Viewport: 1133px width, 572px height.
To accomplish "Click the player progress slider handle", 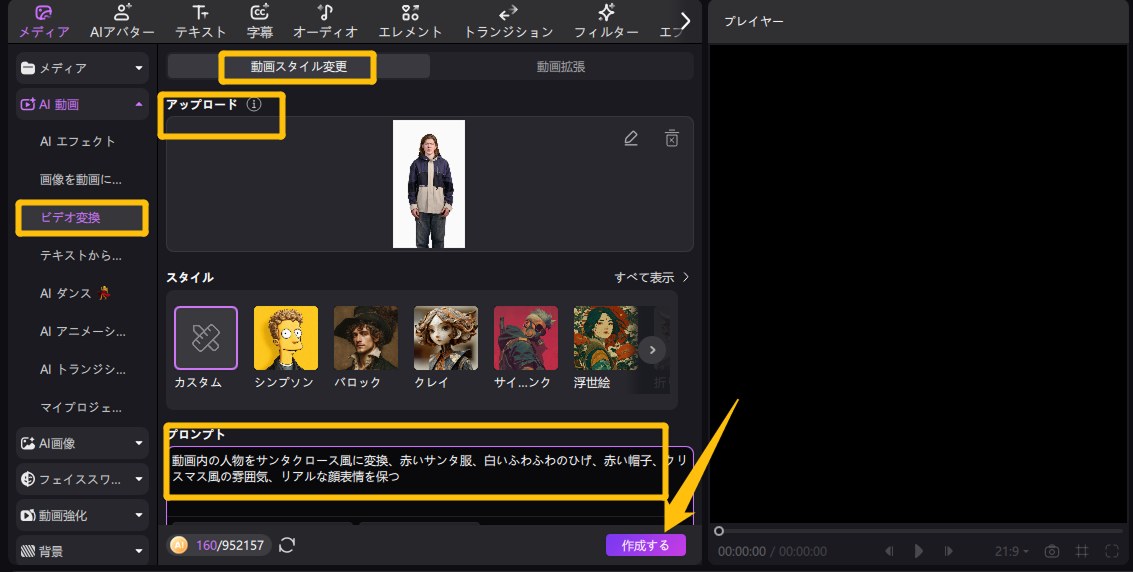I will (x=719, y=531).
